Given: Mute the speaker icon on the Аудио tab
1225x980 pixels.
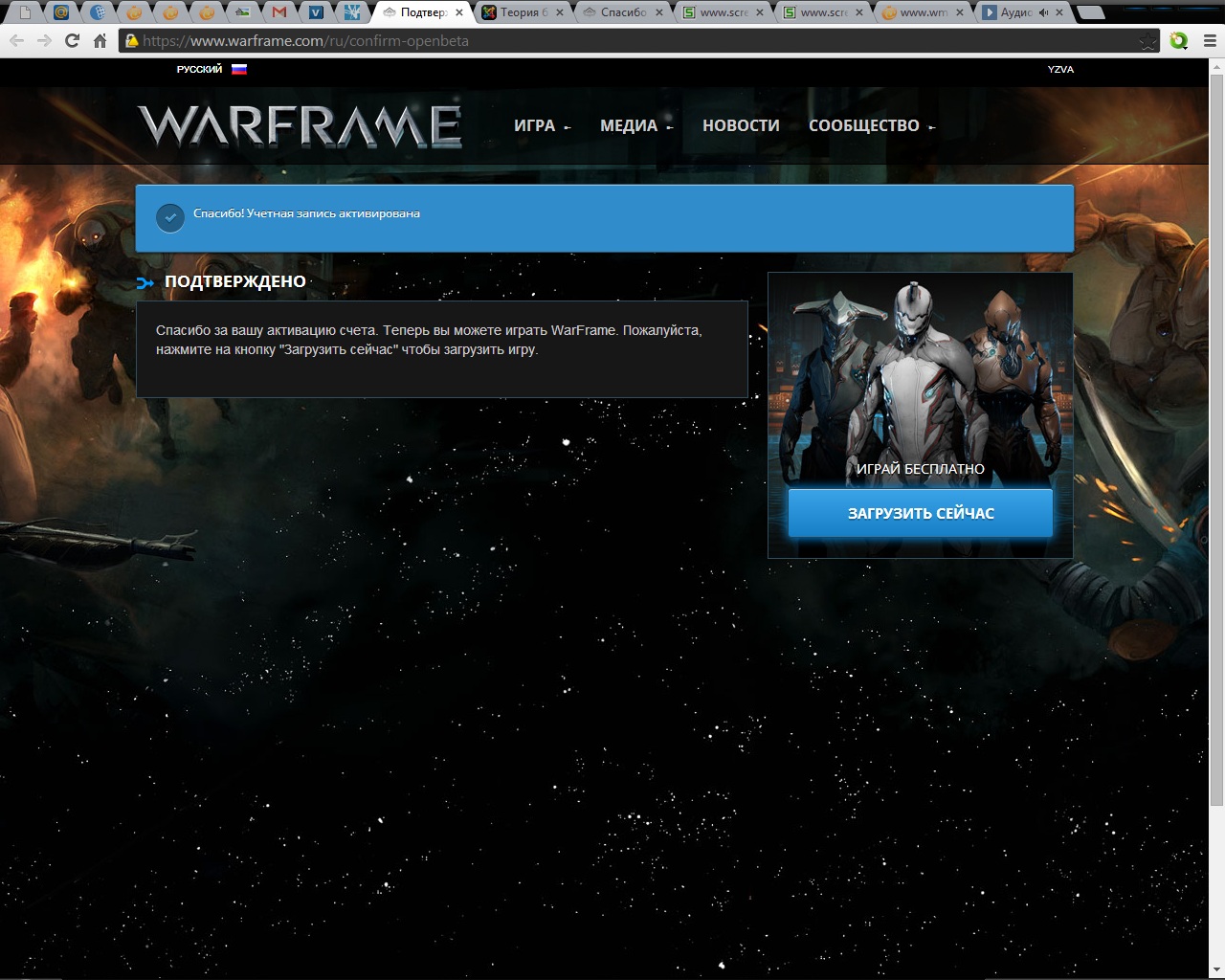Looking at the screenshot, I should tap(1043, 12).
